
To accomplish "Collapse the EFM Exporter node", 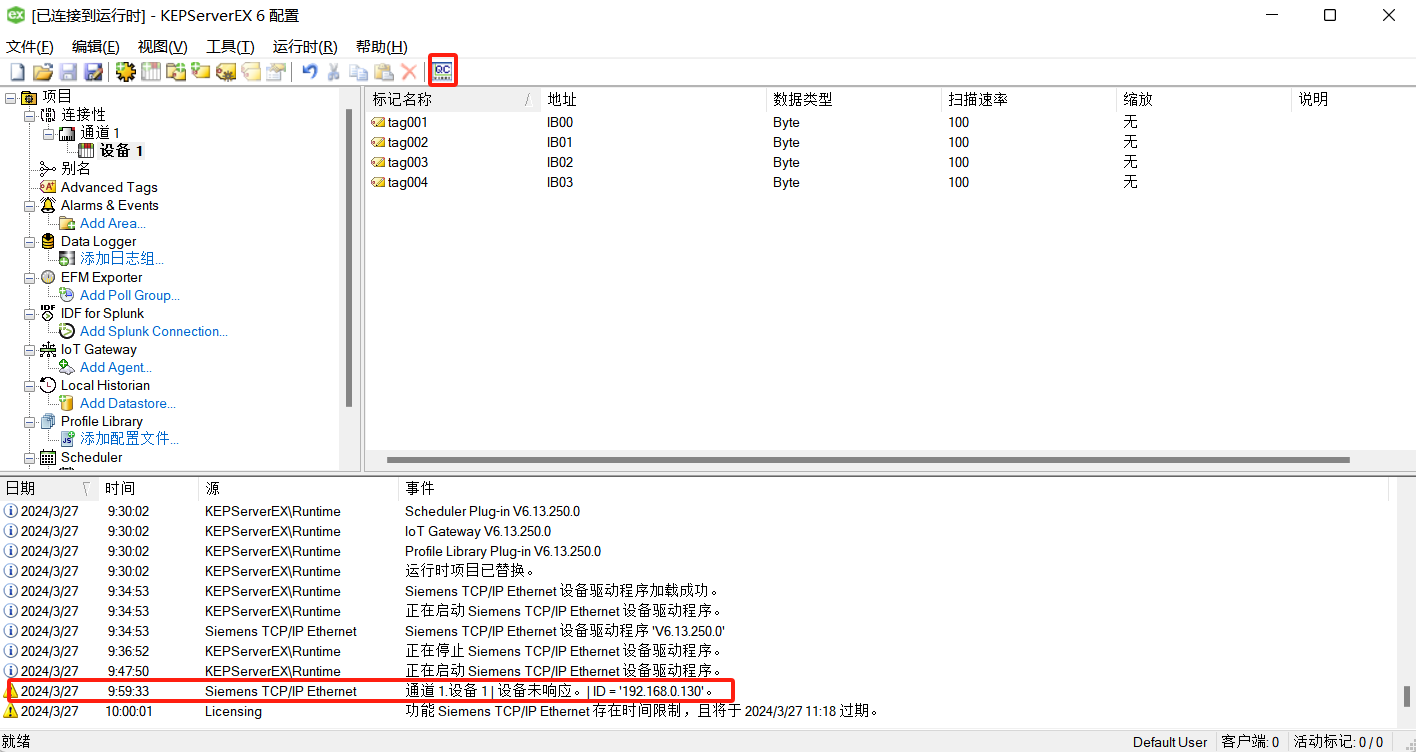I will point(29,277).
